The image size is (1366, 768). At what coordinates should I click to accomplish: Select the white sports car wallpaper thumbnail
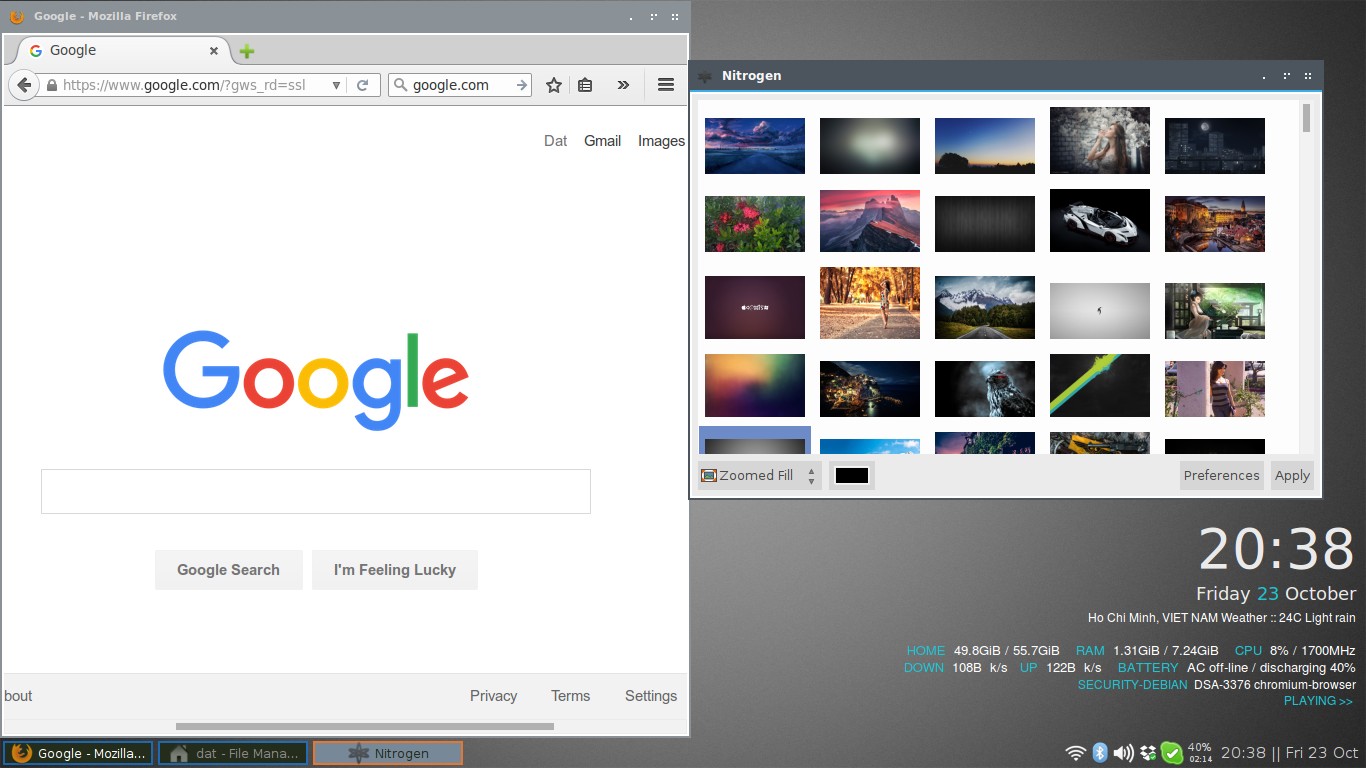[x=1100, y=221]
